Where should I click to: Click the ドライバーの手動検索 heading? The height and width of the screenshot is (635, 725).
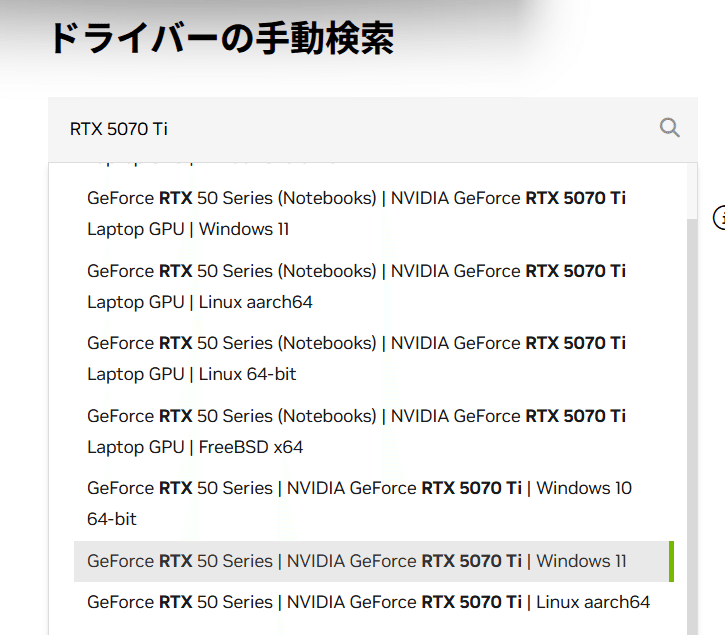click(222, 39)
